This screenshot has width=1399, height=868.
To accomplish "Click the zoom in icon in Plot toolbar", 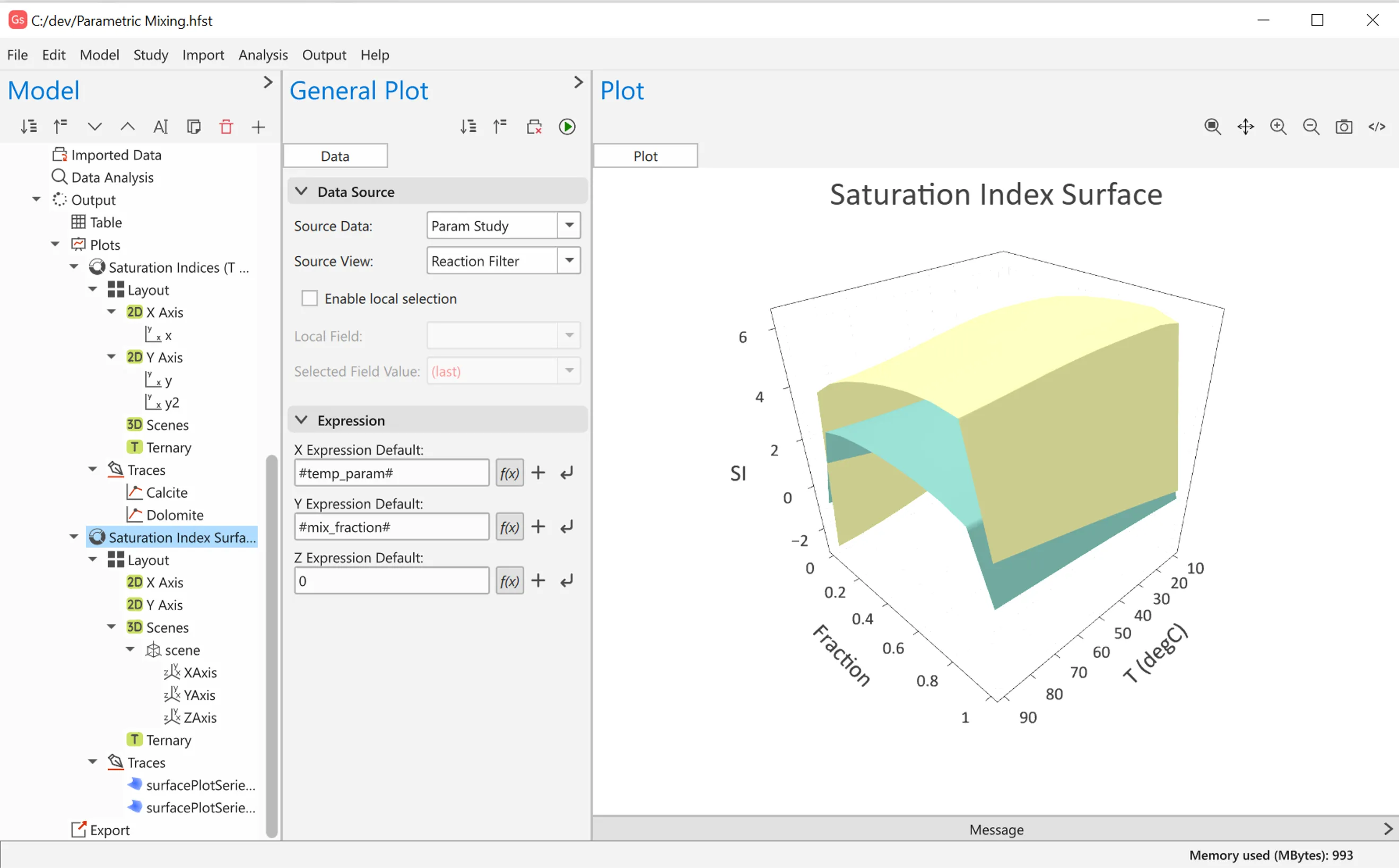I will pyautogui.click(x=1278, y=126).
